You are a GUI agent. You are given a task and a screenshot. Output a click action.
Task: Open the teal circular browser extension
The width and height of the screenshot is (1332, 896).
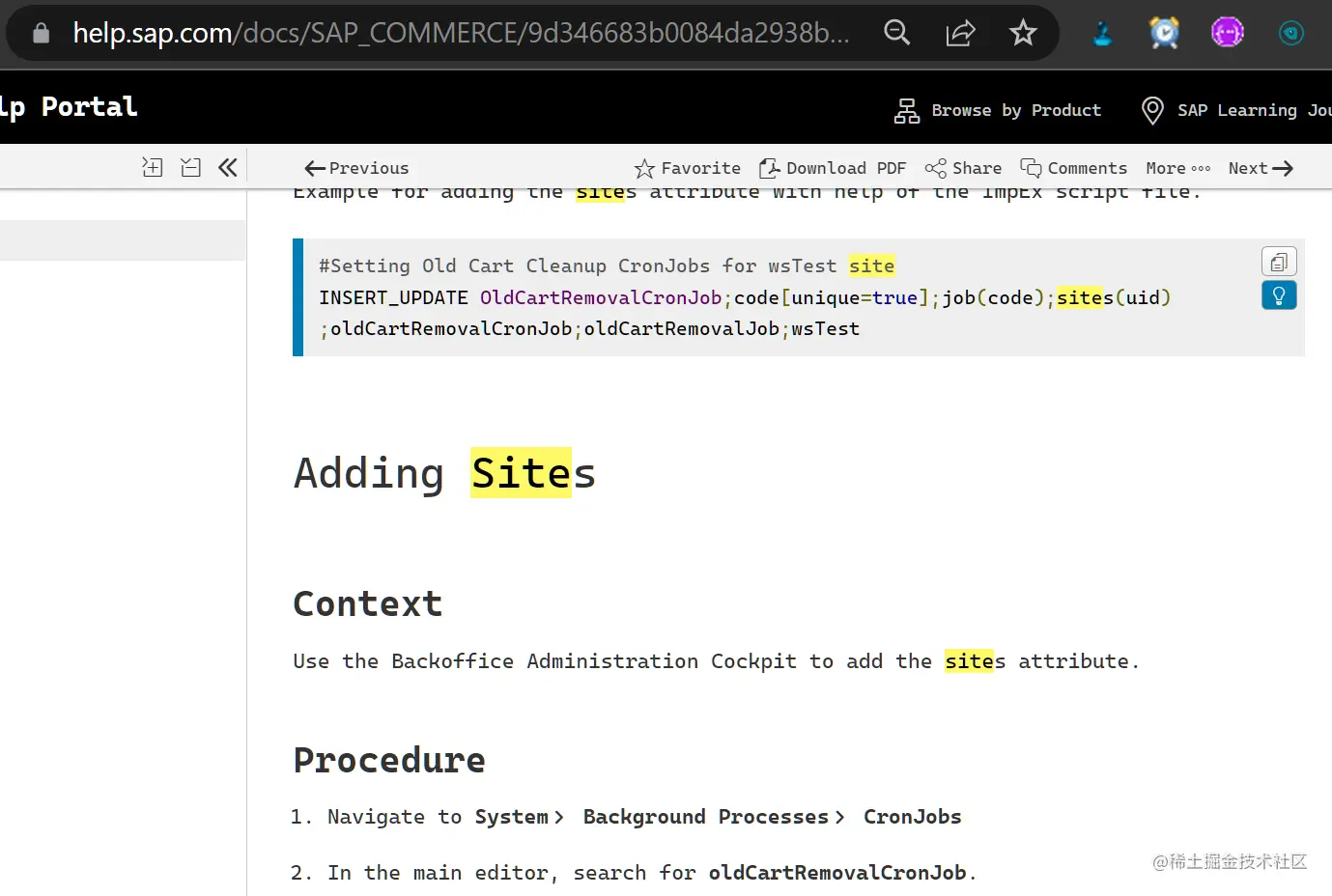(1290, 33)
